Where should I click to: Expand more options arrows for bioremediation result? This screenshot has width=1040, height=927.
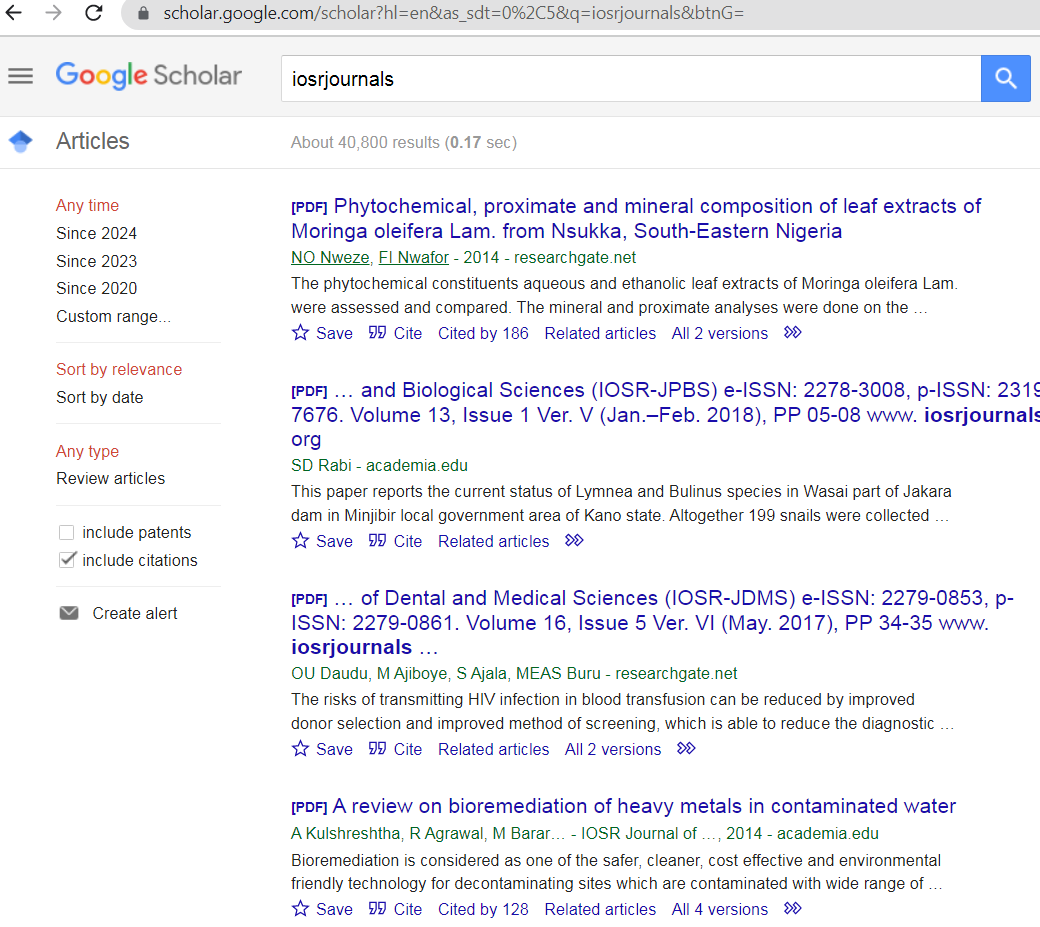coord(793,908)
